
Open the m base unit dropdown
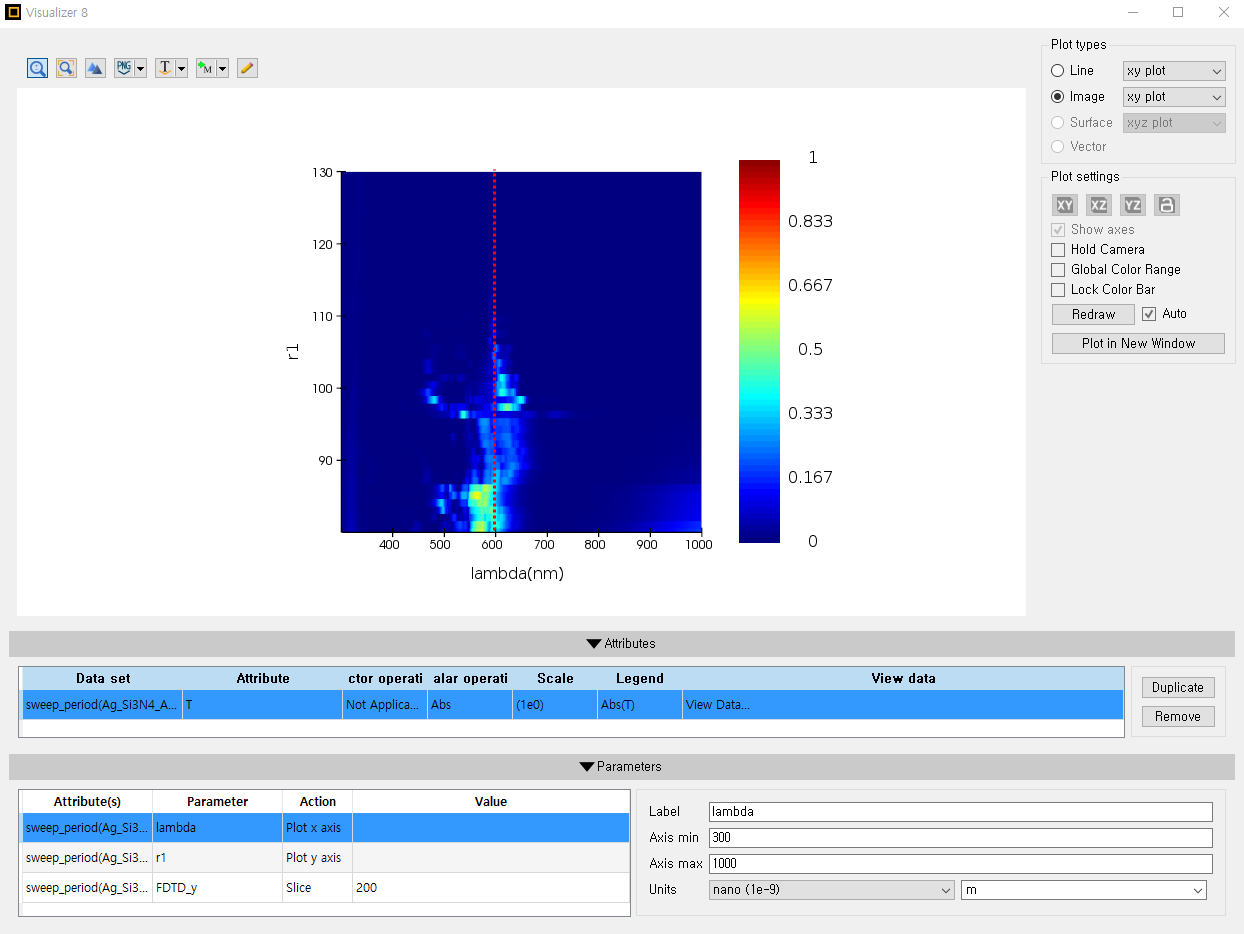tap(1084, 889)
